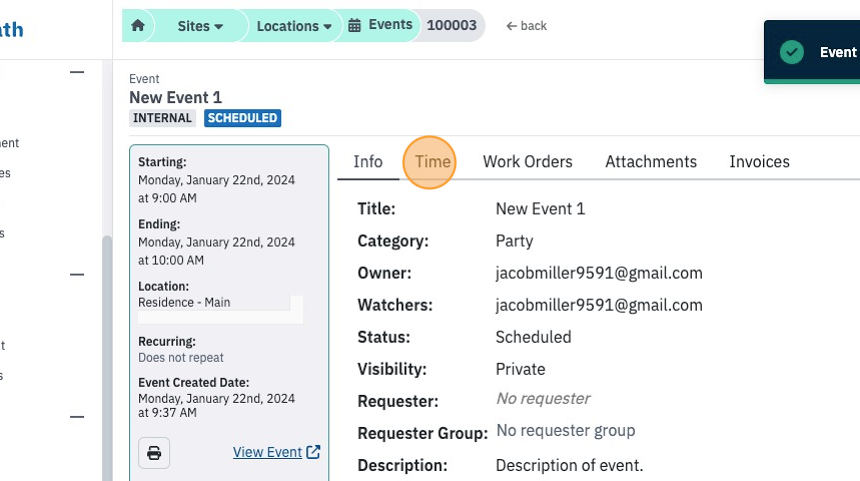Collapse the top sidebar section minus

click(77, 72)
